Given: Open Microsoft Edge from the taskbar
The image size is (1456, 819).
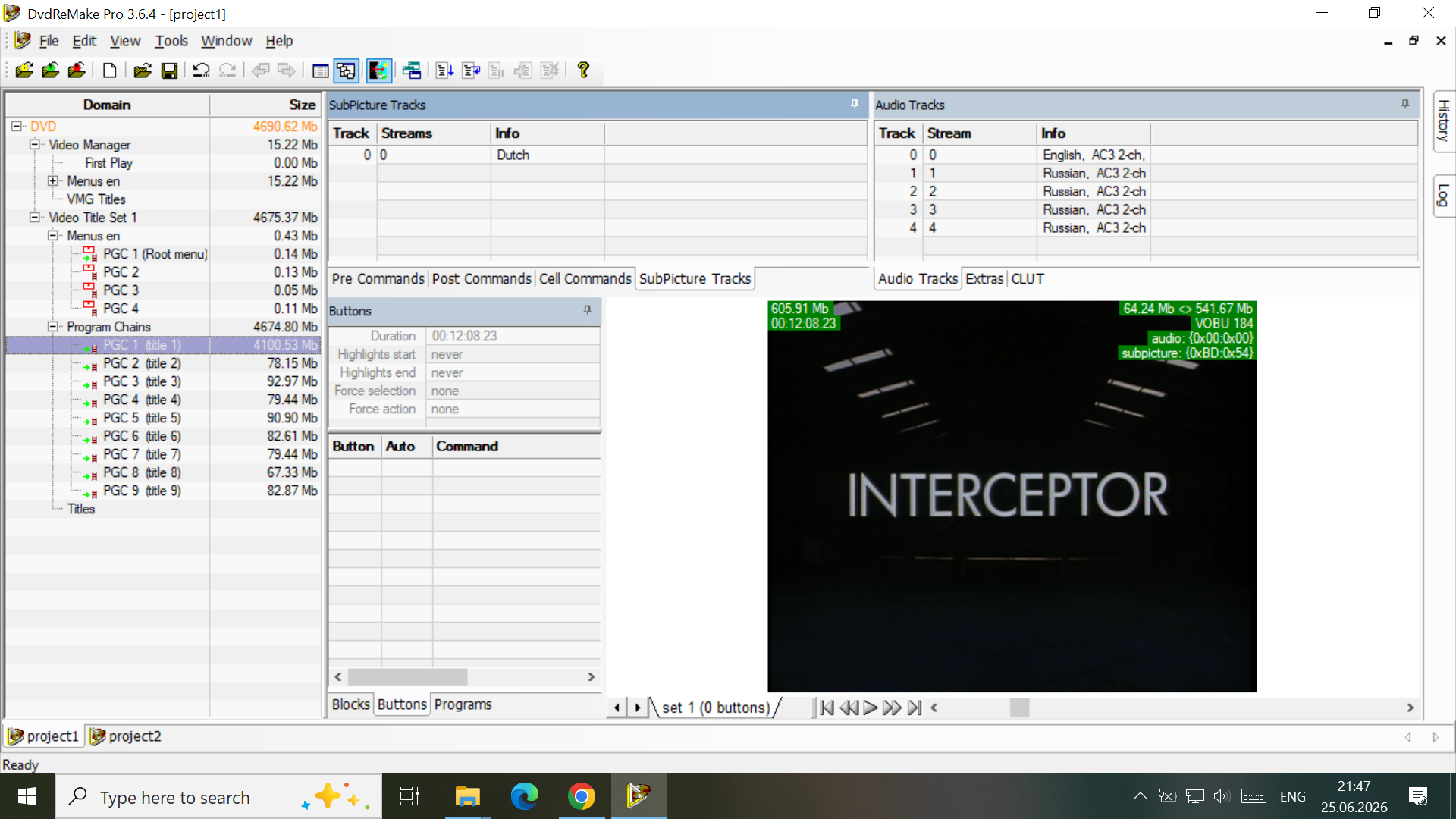Looking at the screenshot, I should [x=524, y=796].
